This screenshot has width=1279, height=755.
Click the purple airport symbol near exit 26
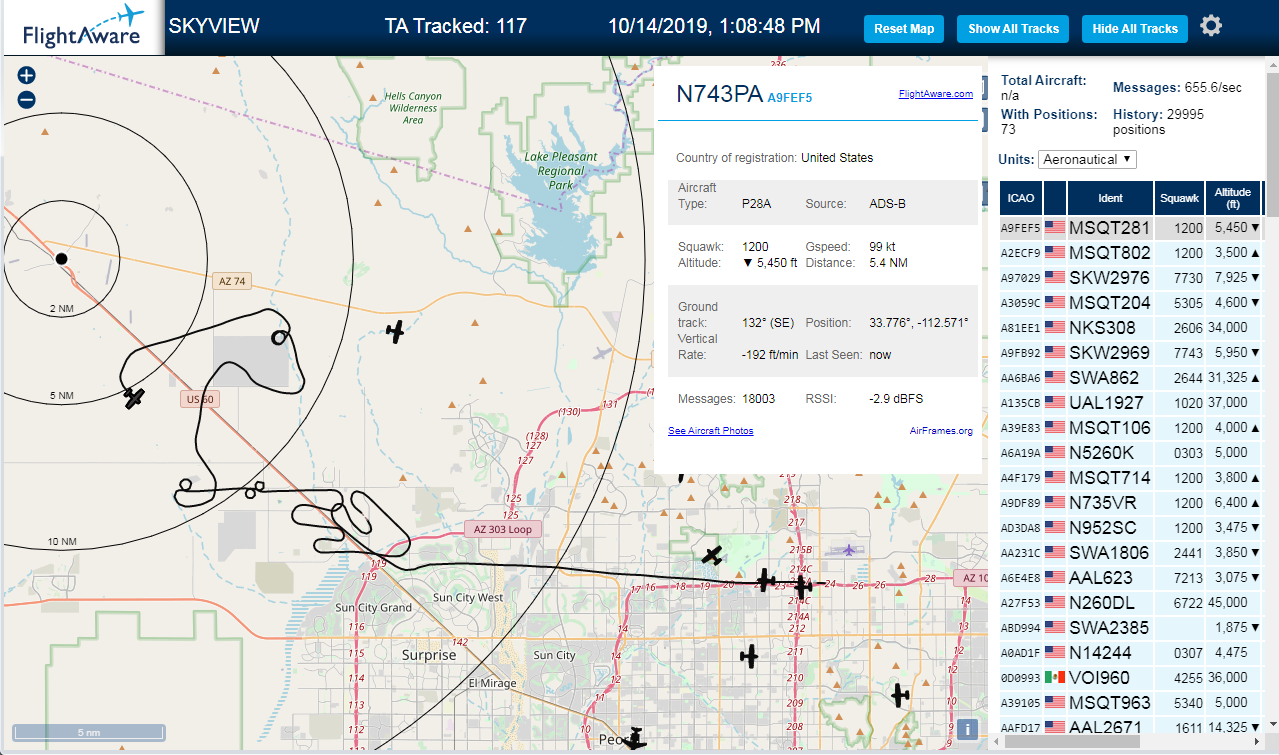849,550
